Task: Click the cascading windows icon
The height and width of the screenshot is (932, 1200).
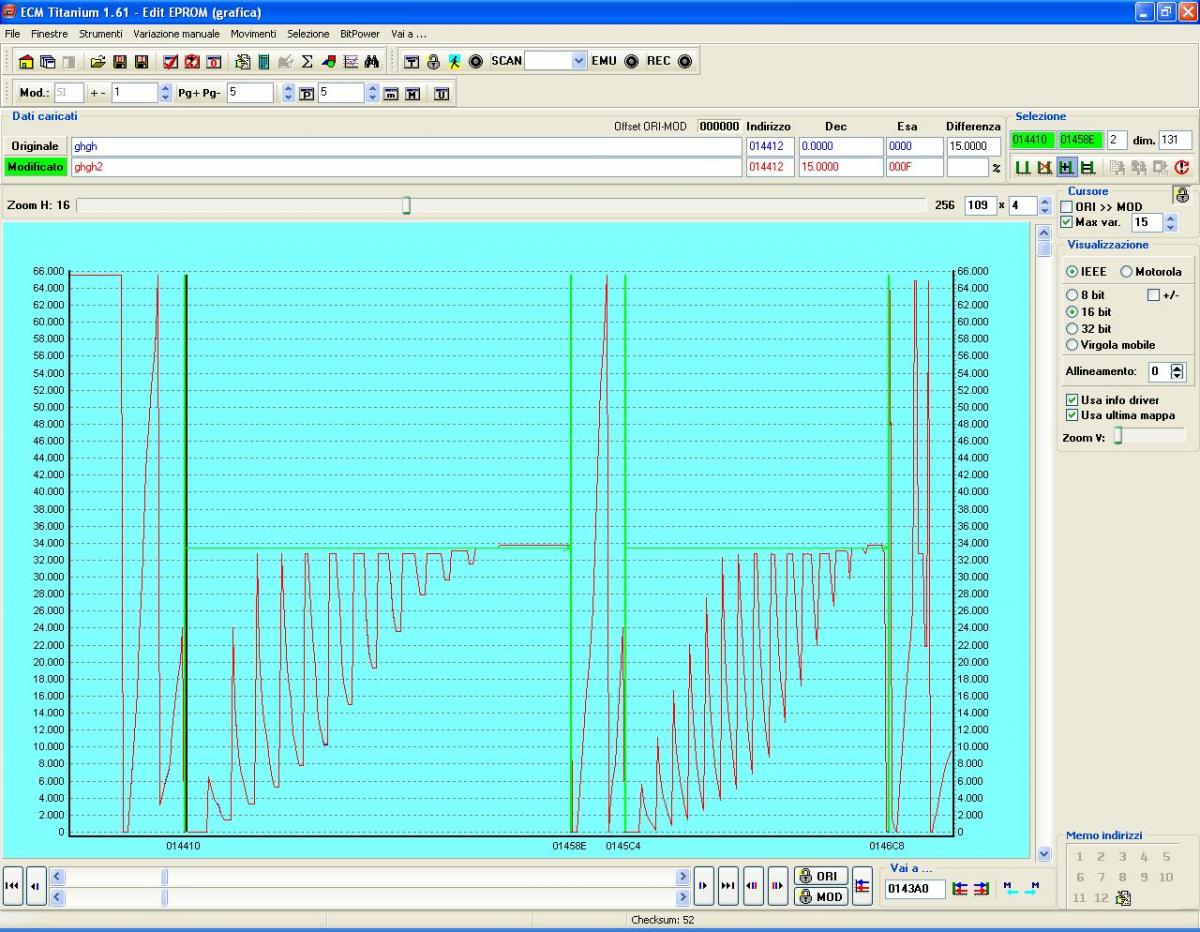Action: tap(48, 62)
